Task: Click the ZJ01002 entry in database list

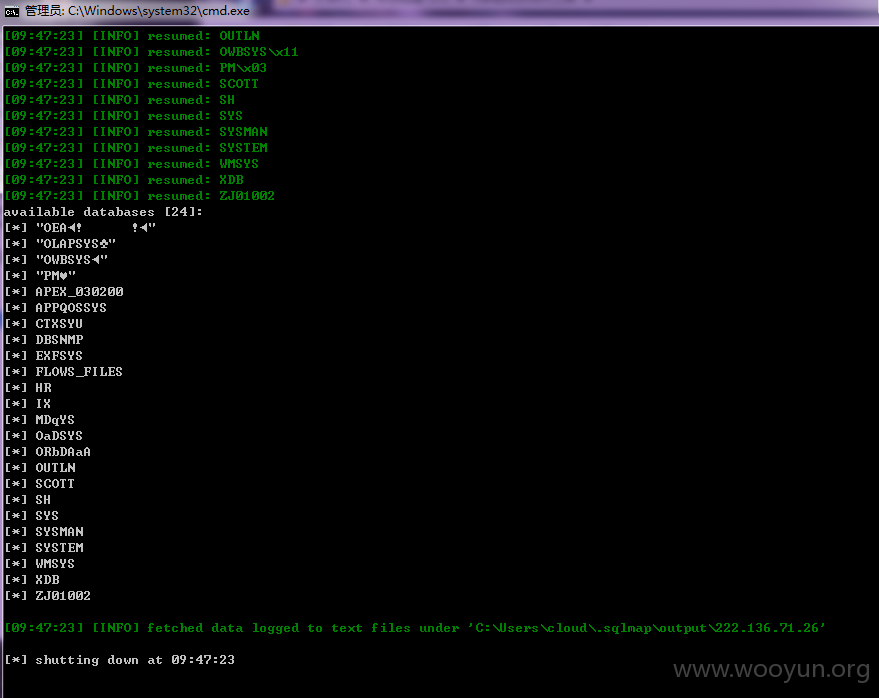Action: tap(48, 596)
